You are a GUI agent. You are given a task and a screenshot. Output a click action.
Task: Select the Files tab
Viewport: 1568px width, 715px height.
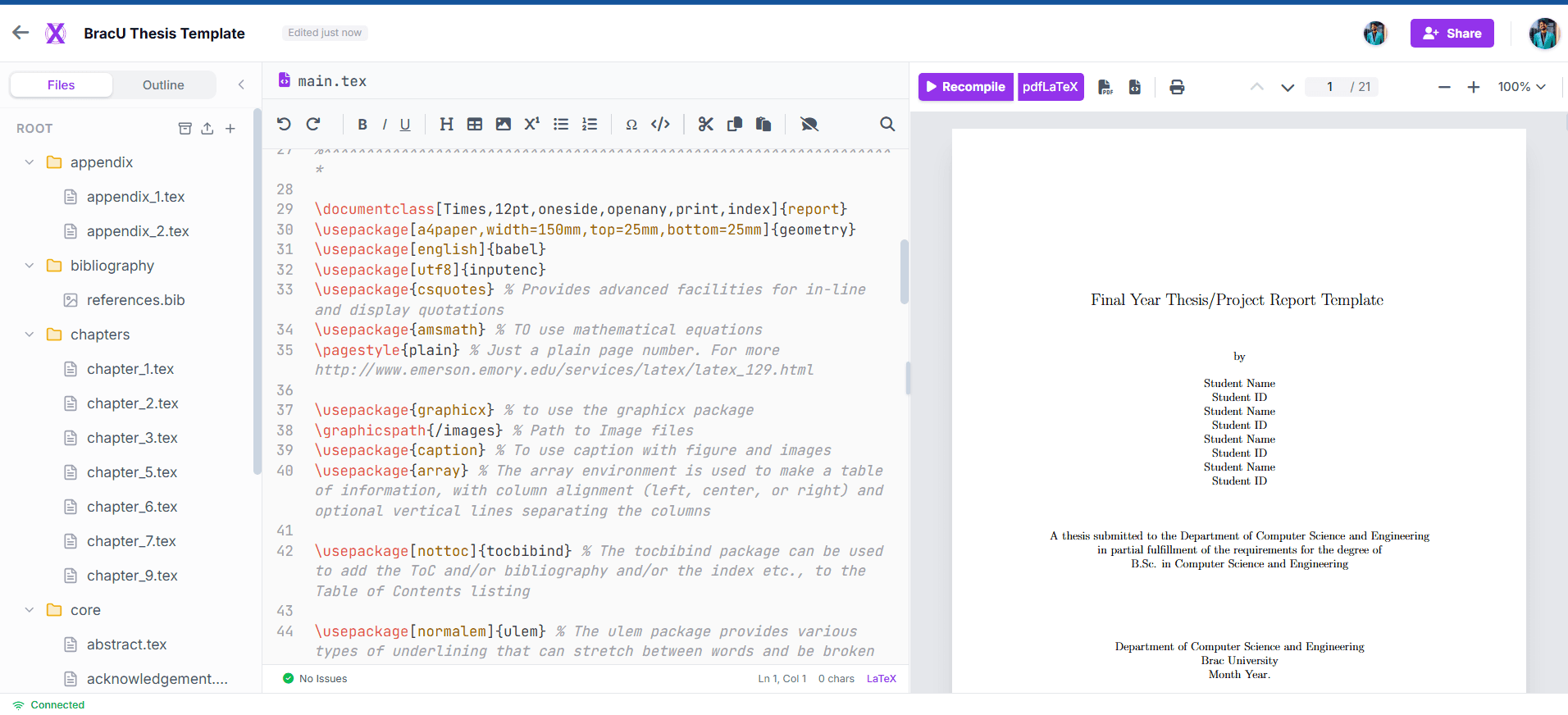pos(62,85)
